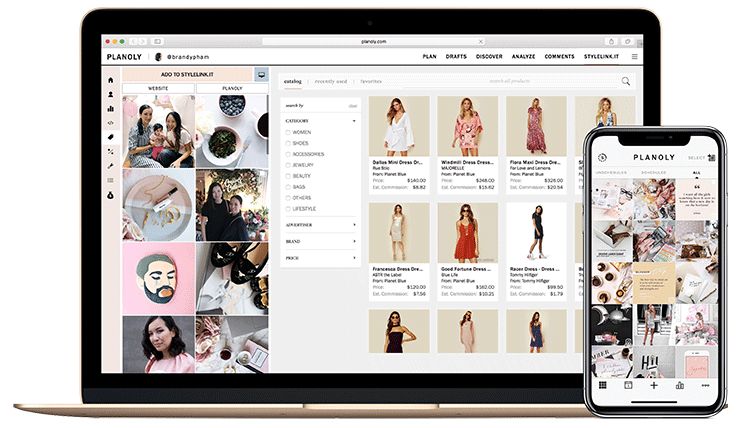Expand the BRAND filter section
Image resolution: width=738 pixels, height=428 pixels.
pyautogui.click(x=321, y=242)
